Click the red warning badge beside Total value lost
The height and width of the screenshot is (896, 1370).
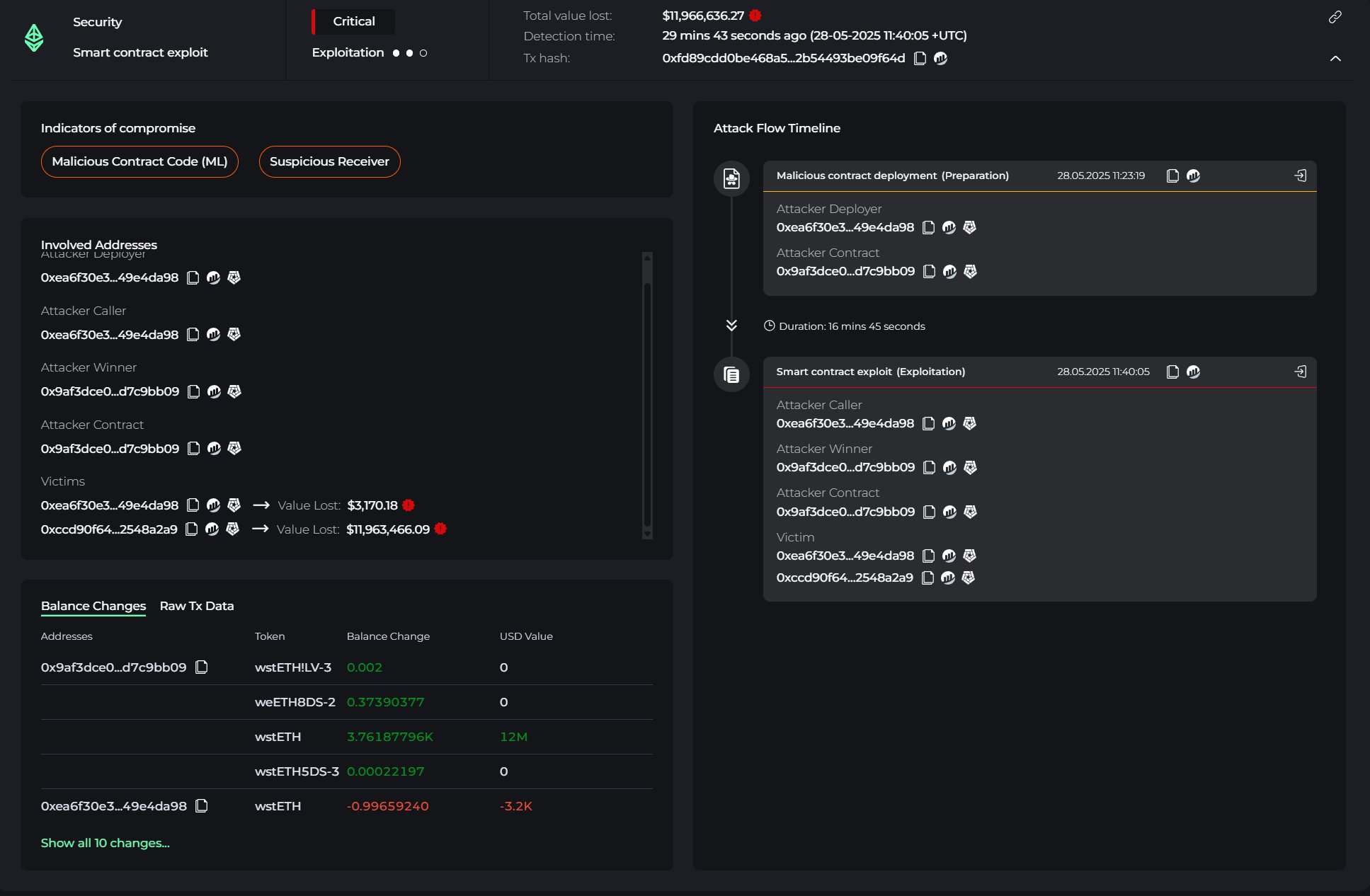point(755,16)
